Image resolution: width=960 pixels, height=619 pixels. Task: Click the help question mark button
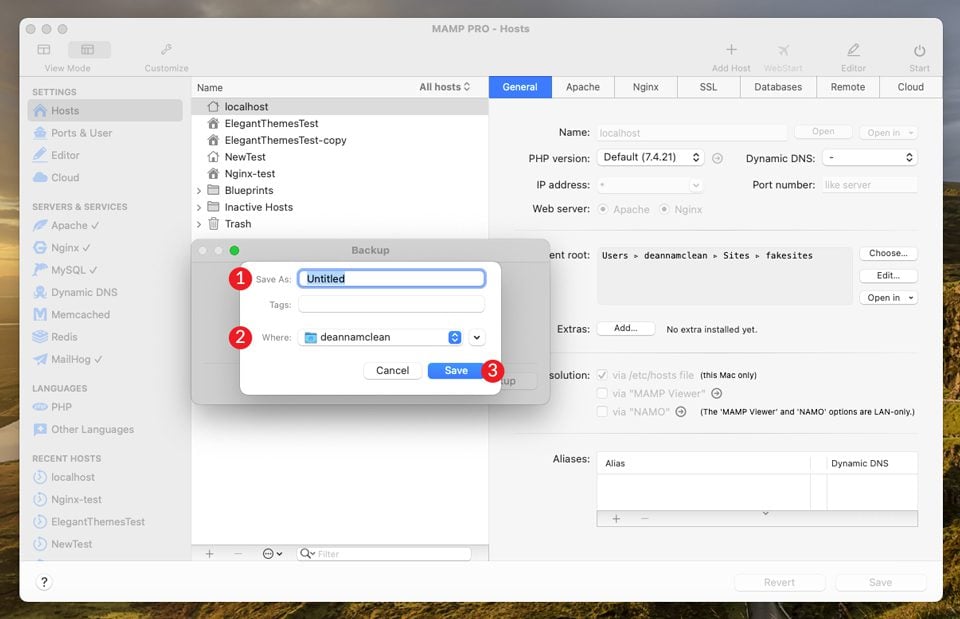44,582
